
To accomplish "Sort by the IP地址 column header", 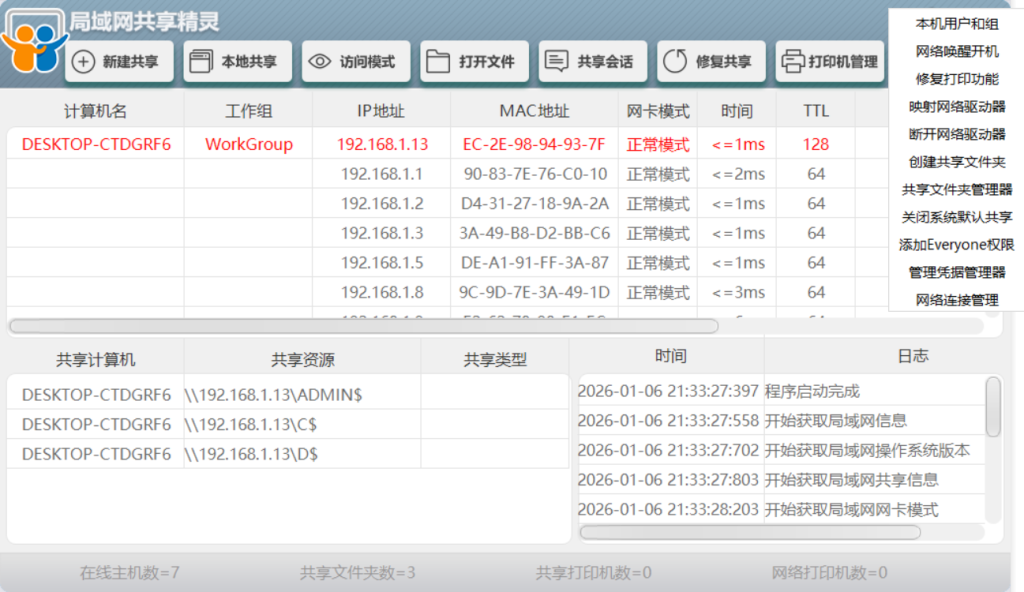I will [381, 111].
